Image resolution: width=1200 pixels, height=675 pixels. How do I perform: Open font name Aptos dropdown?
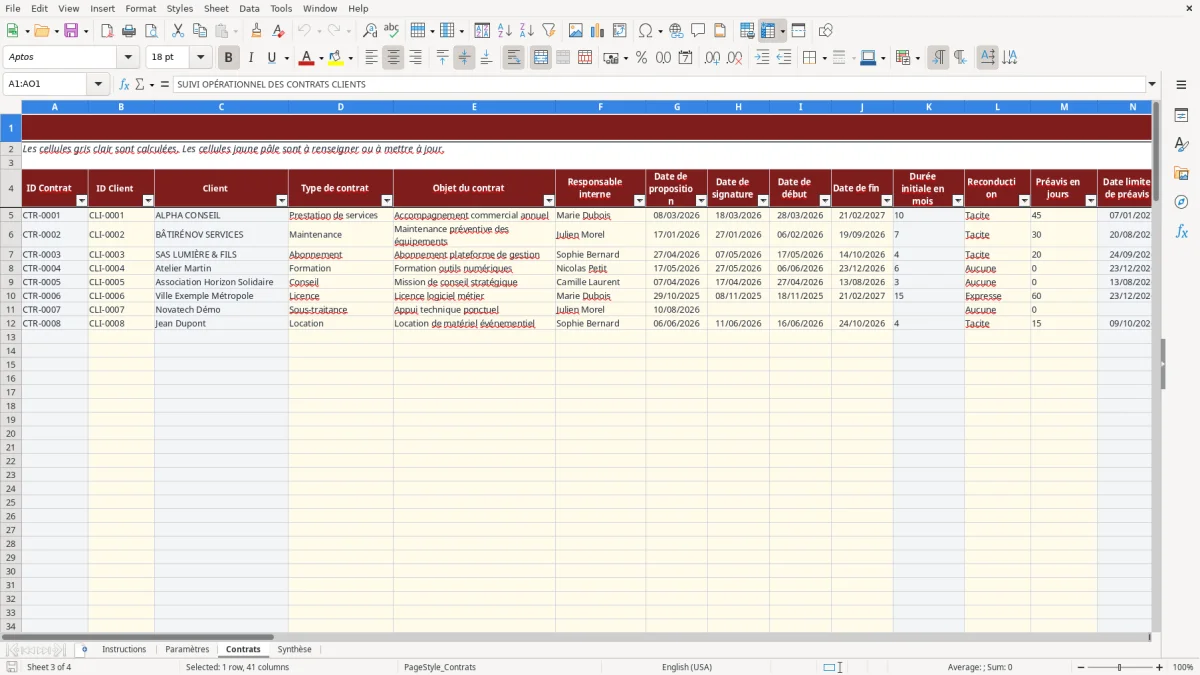pos(128,58)
